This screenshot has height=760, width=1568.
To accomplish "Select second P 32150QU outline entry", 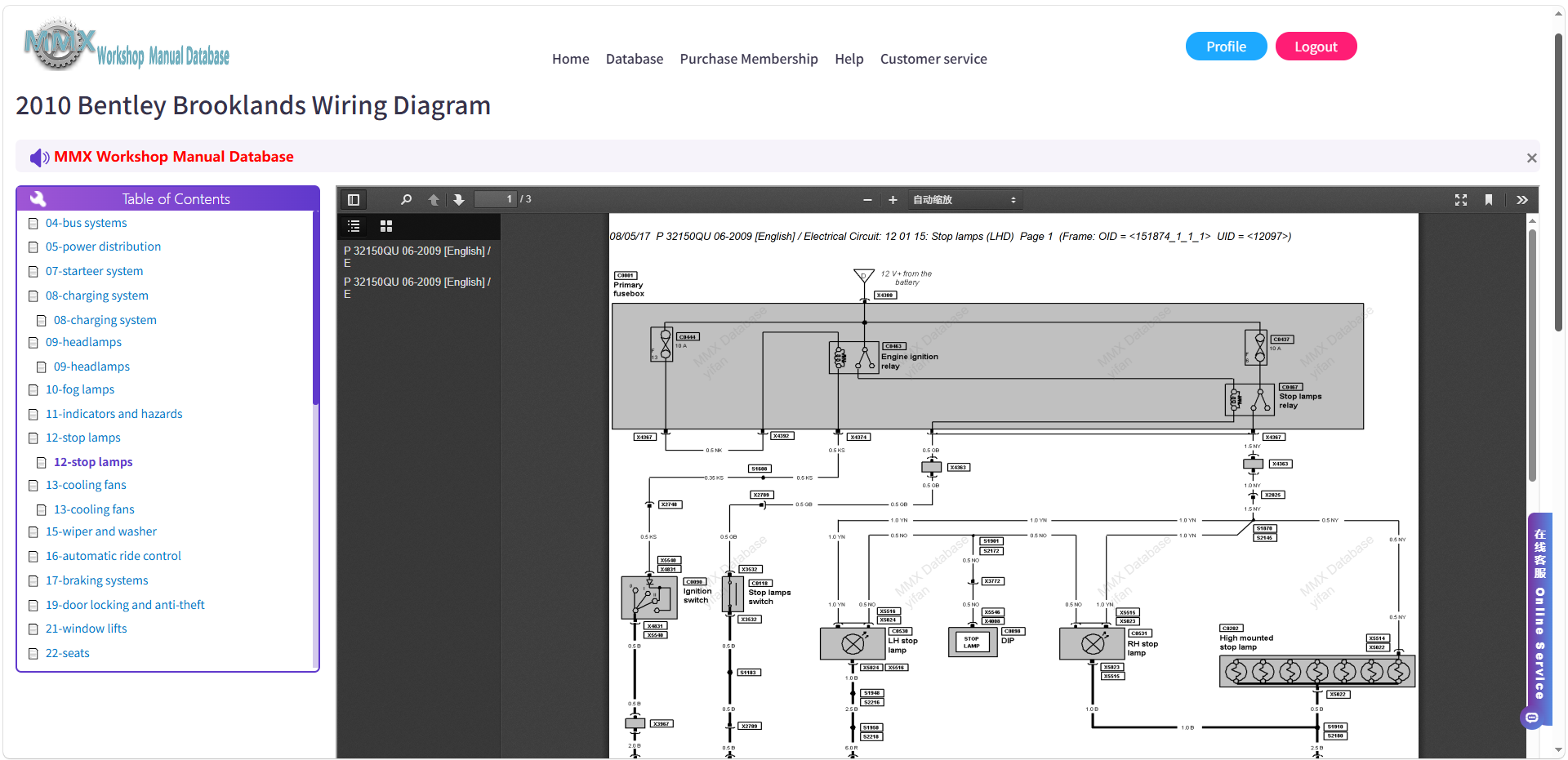I will pyautogui.click(x=417, y=288).
